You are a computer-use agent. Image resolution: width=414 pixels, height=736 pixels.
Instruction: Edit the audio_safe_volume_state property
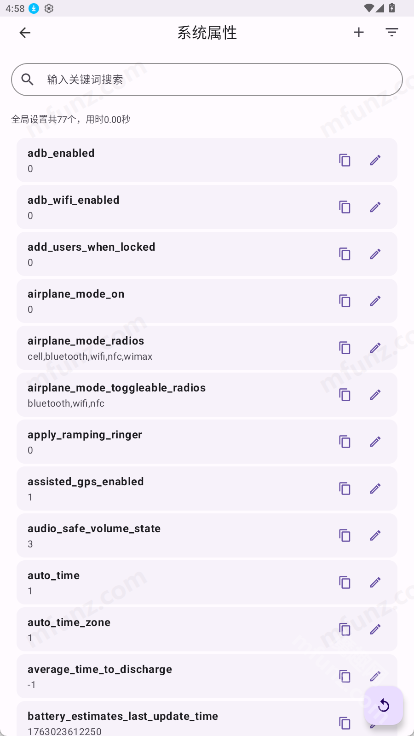click(x=375, y=536)
